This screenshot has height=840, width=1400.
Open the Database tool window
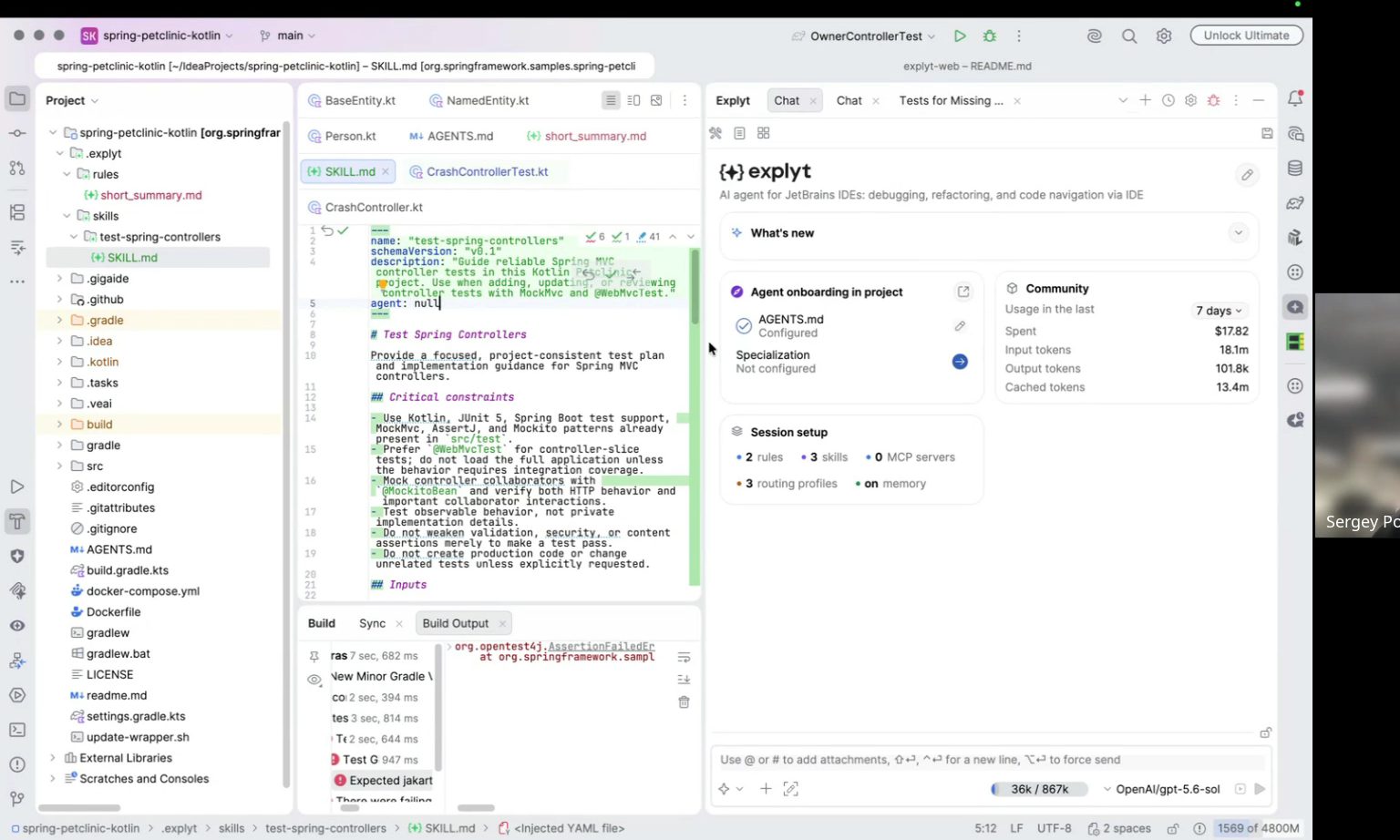point(1295,169)
